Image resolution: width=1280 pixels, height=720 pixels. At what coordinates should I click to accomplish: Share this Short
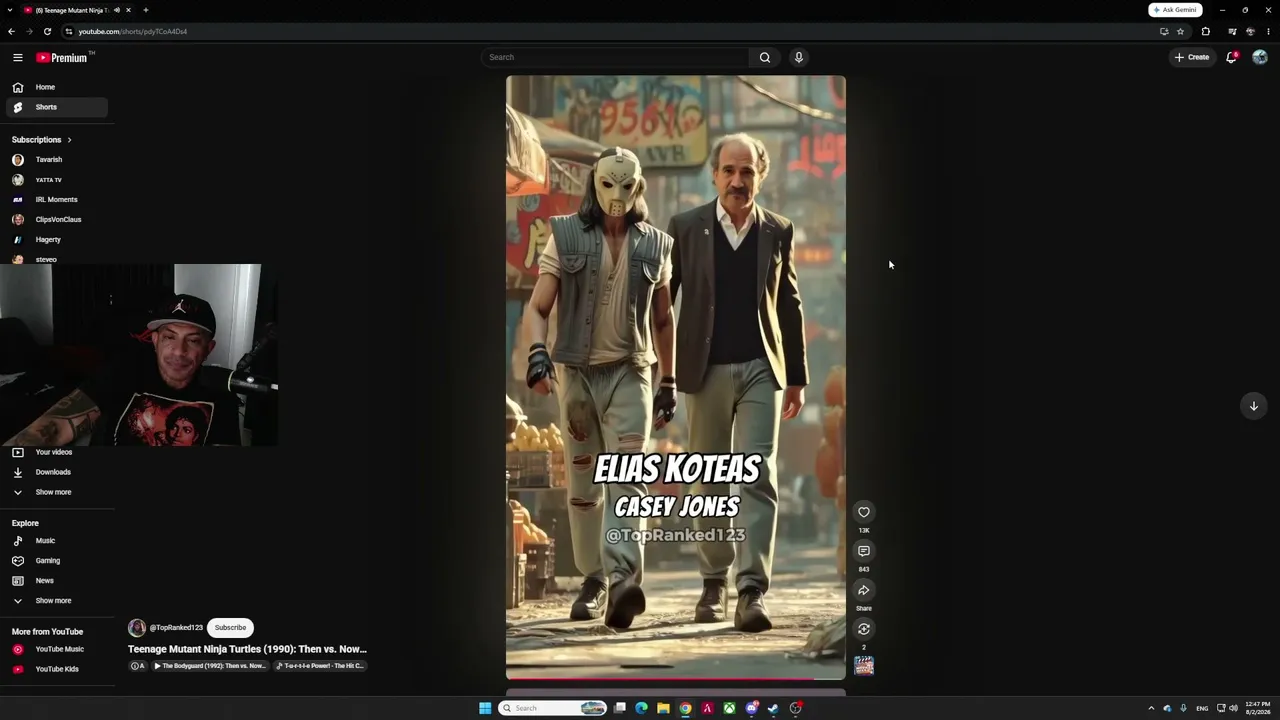pyautogui.click(x=864, y=590)
